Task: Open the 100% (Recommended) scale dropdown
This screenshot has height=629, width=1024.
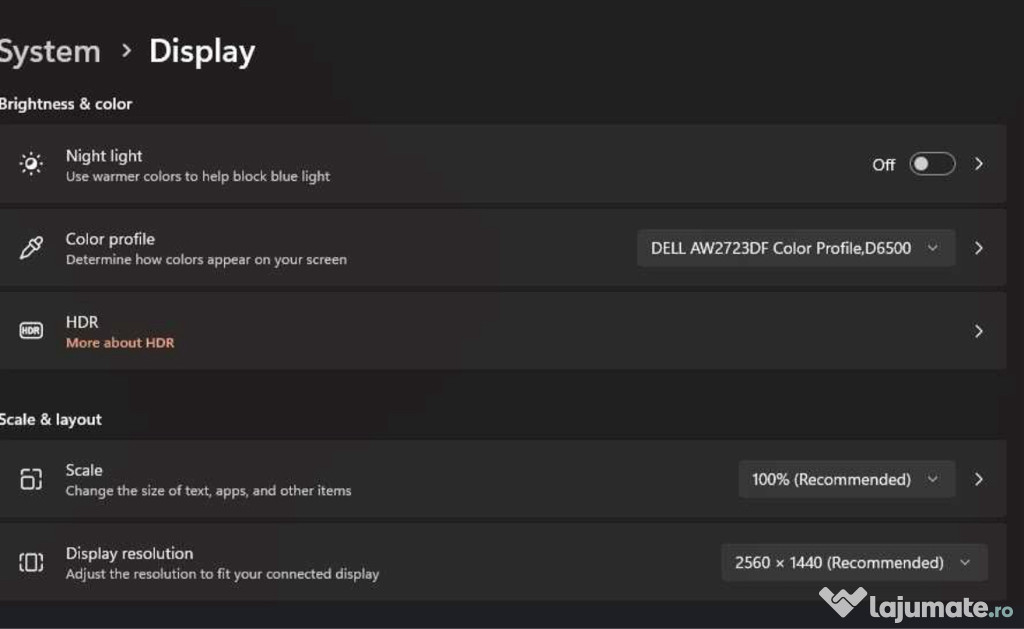Action: pyautogui.click(x=847, y=479)
